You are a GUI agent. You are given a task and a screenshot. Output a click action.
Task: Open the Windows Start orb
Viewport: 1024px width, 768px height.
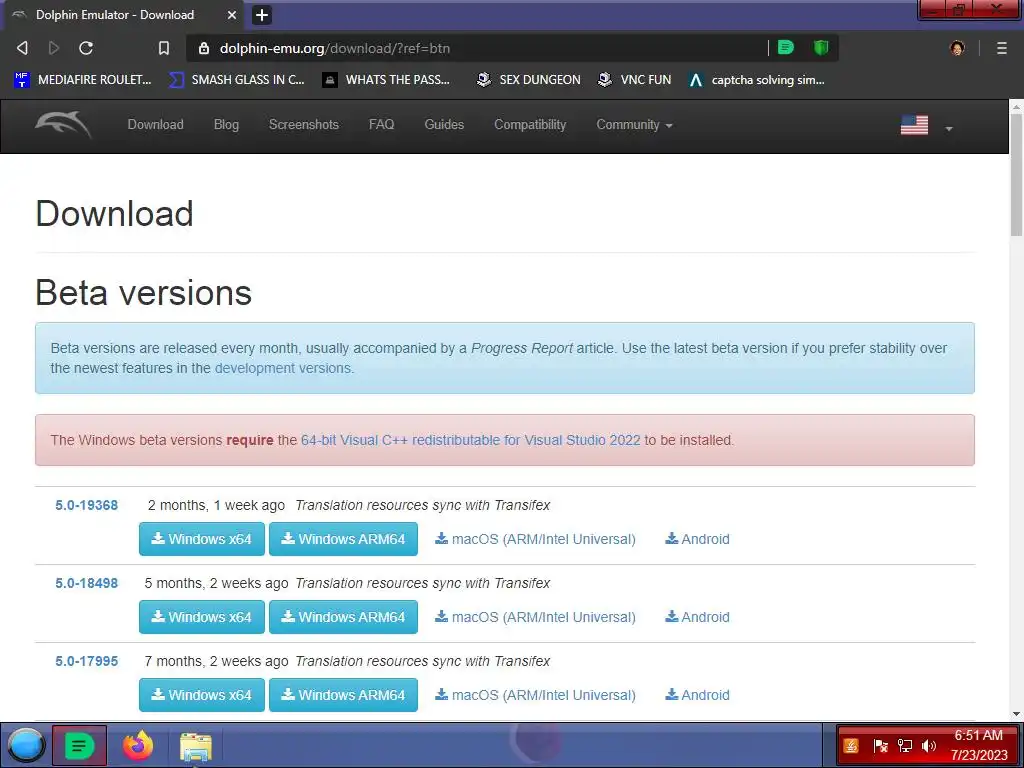[26, 745]
